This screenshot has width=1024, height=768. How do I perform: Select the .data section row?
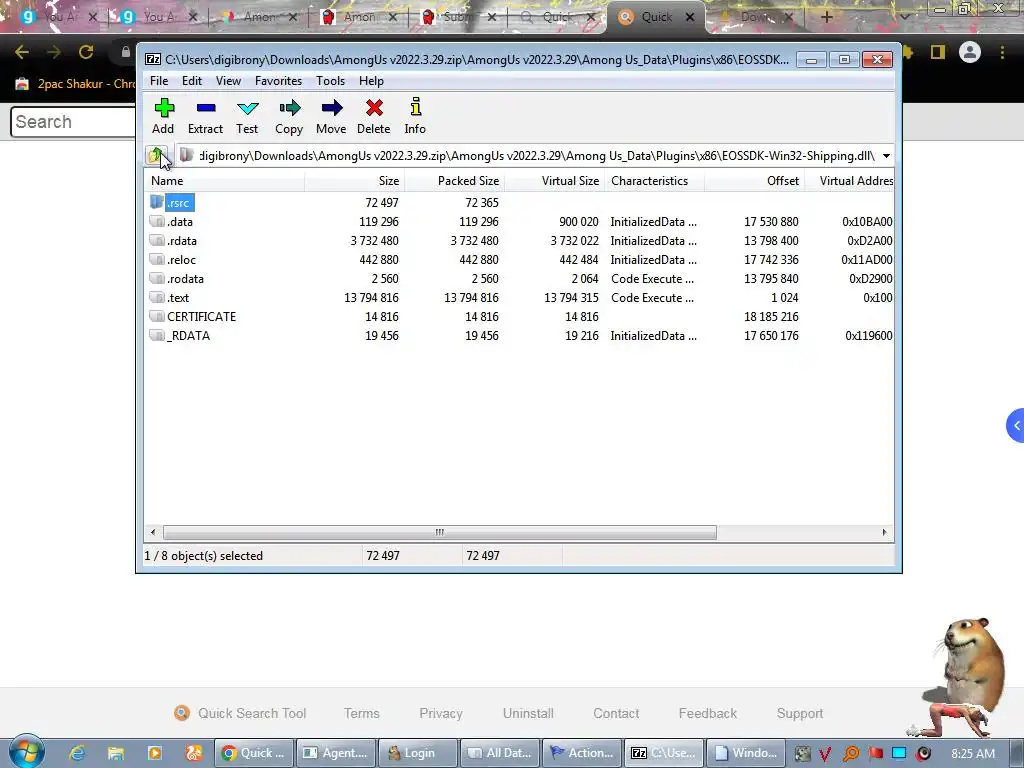tap(519, 222)
